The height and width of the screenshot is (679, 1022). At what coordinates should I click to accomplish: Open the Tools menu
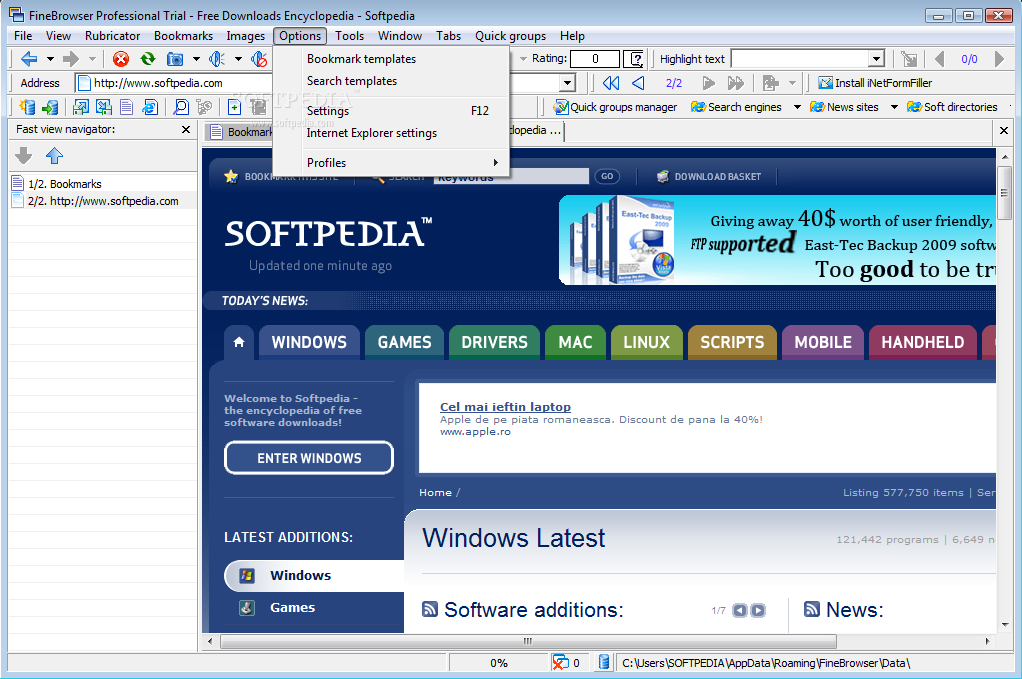[x=349, y=36]
